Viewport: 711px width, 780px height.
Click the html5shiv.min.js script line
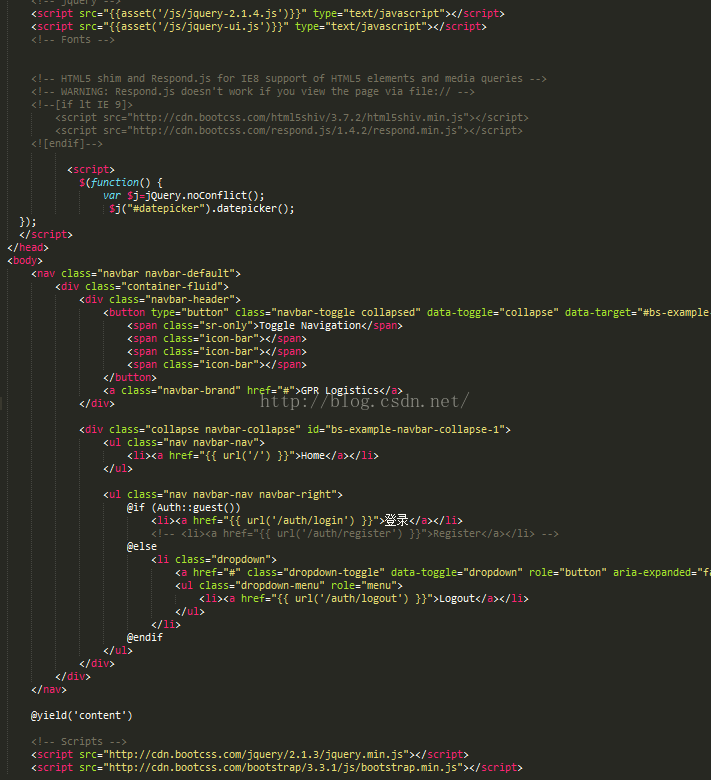[x=292, y=117]
